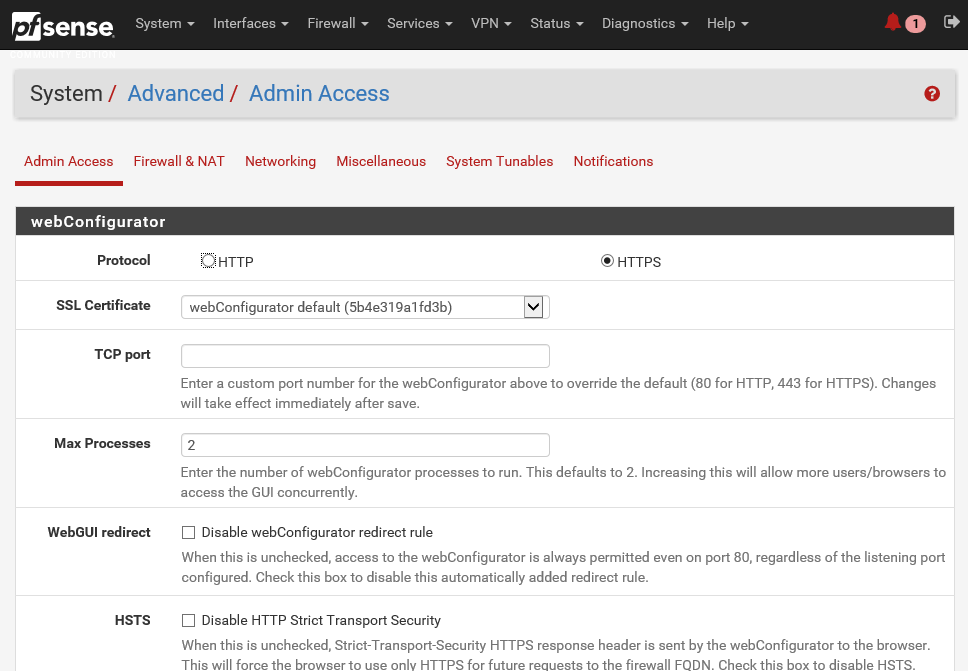Viewport: 968px width, 671px height.
Task: Click inside the TCP port field
Action: tap(365, 355)
